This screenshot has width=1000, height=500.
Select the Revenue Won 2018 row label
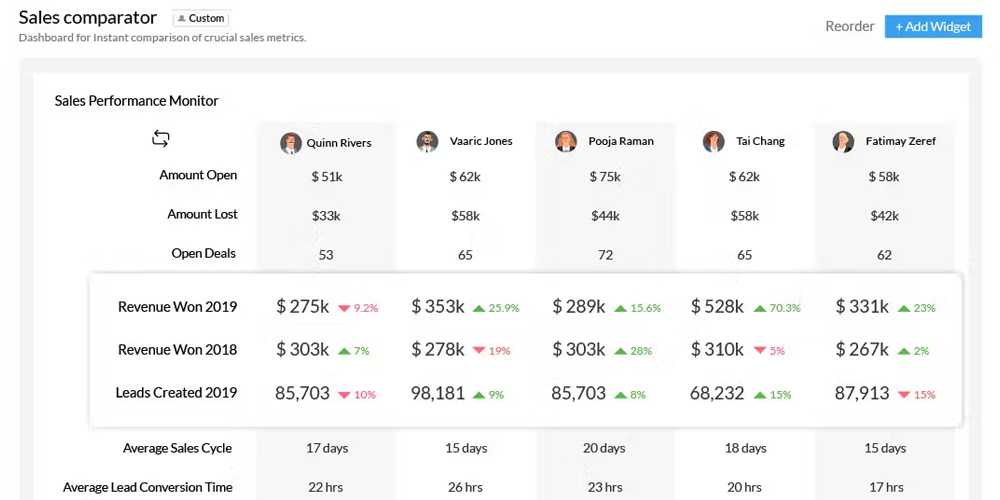click(x=177, y=350)
